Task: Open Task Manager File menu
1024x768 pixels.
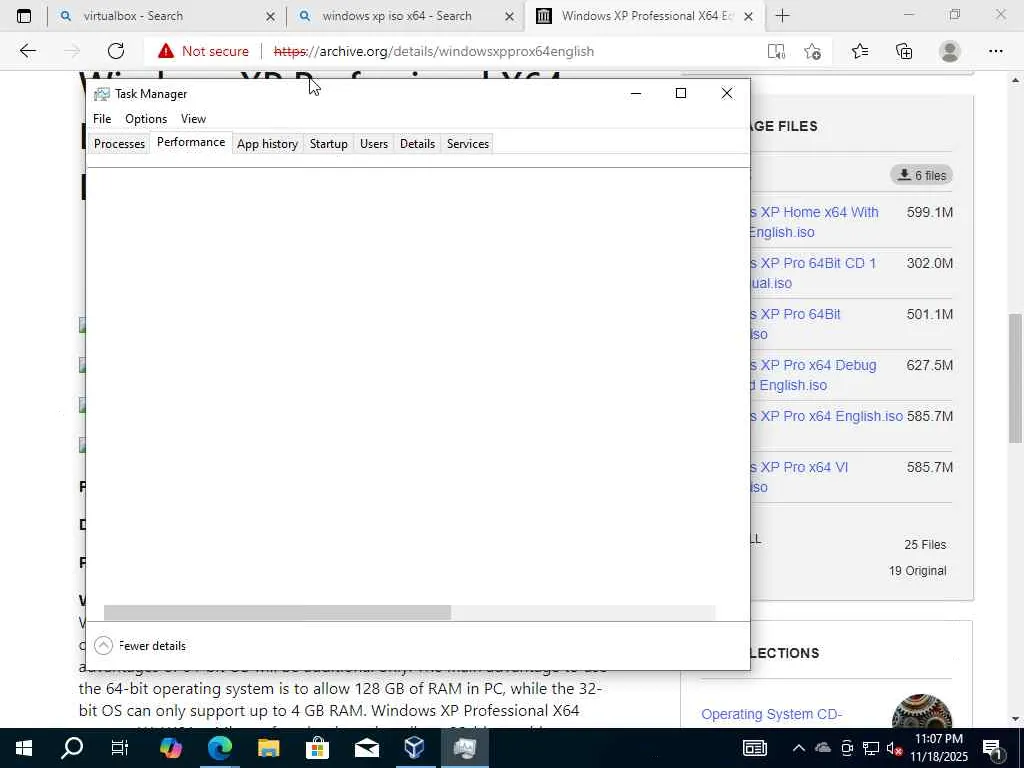Action: coord(102,119)
